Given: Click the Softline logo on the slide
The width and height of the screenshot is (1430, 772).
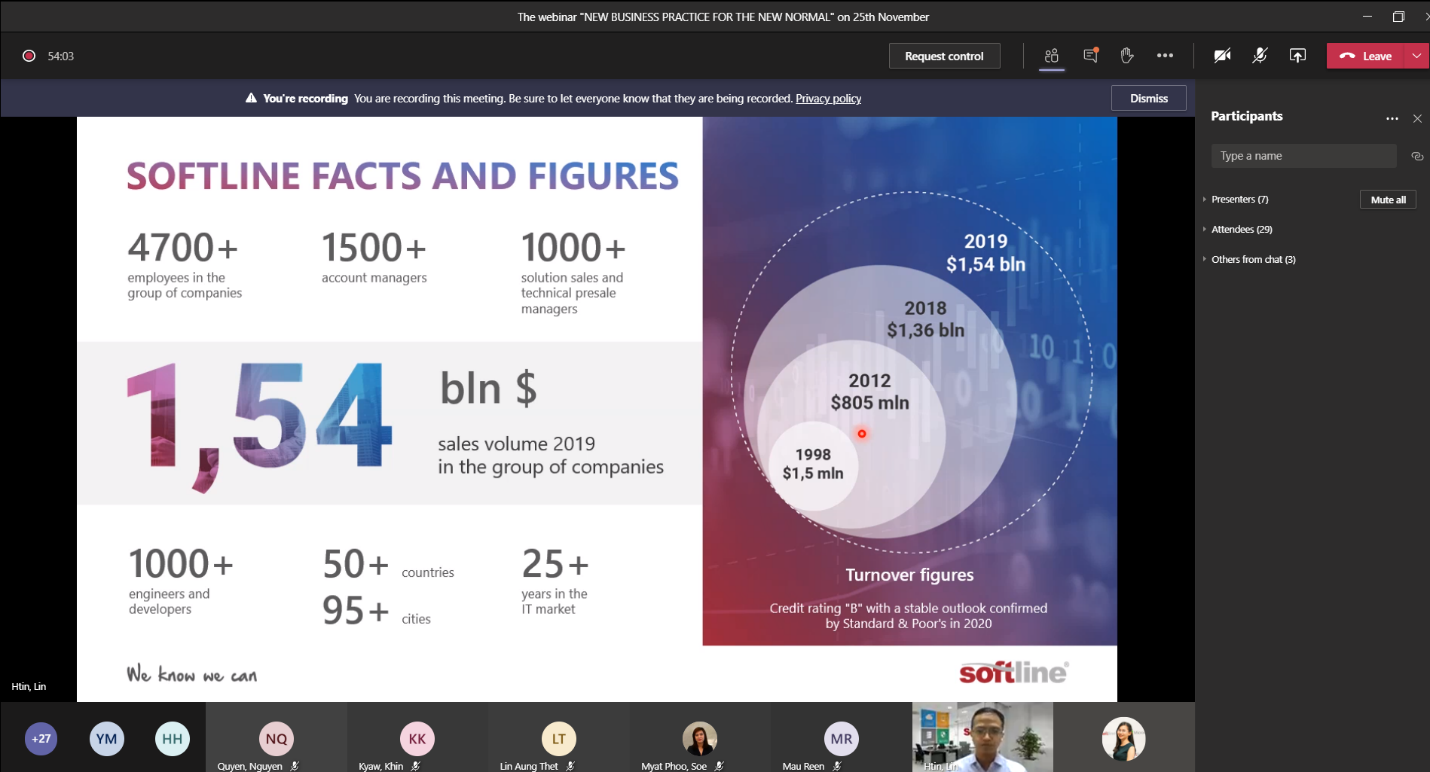Looking at the screenshot, I should click(1013, 672).
